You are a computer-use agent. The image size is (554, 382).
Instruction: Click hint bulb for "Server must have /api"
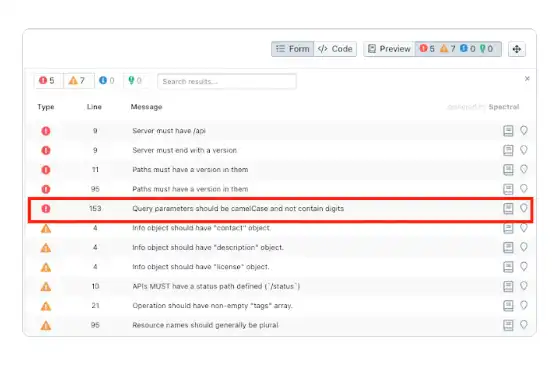[524, 130]
